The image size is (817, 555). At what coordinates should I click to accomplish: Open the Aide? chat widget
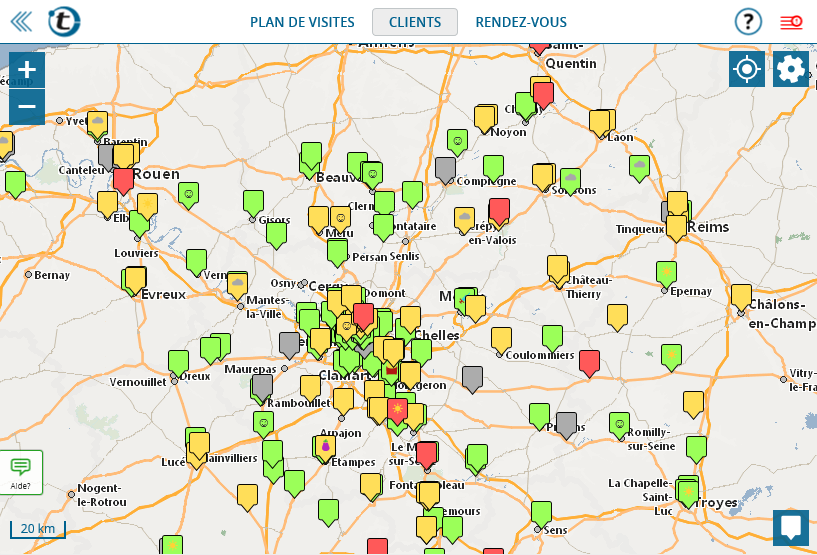pos(21,473)
